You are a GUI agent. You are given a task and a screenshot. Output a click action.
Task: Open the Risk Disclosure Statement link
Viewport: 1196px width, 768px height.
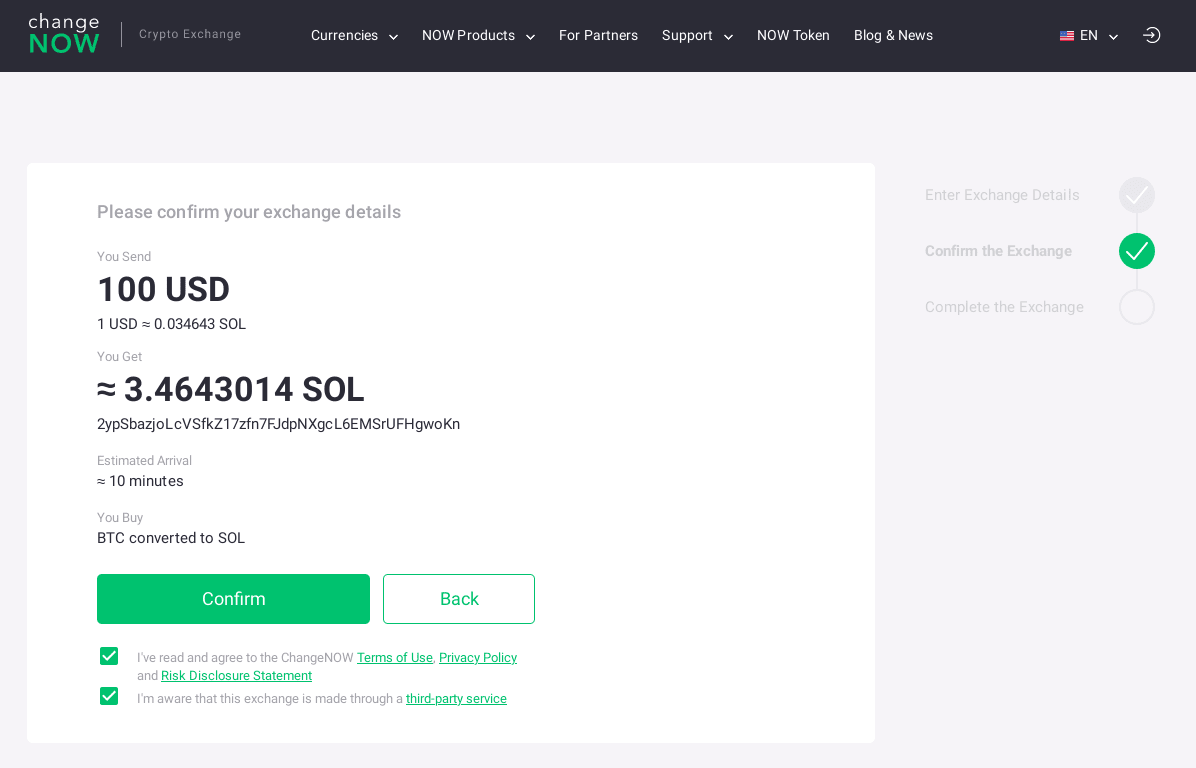click(x=236, y=676)
